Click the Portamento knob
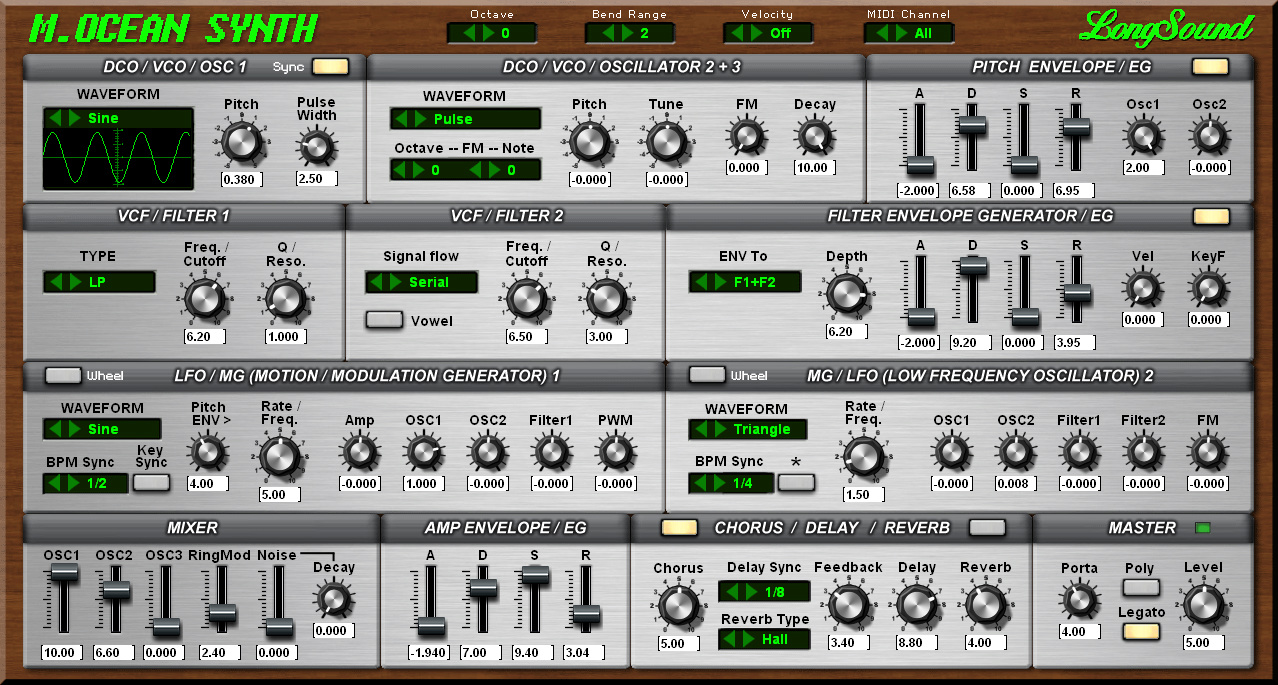The width and height of the screenshot is (1278, 685). 1079,601
